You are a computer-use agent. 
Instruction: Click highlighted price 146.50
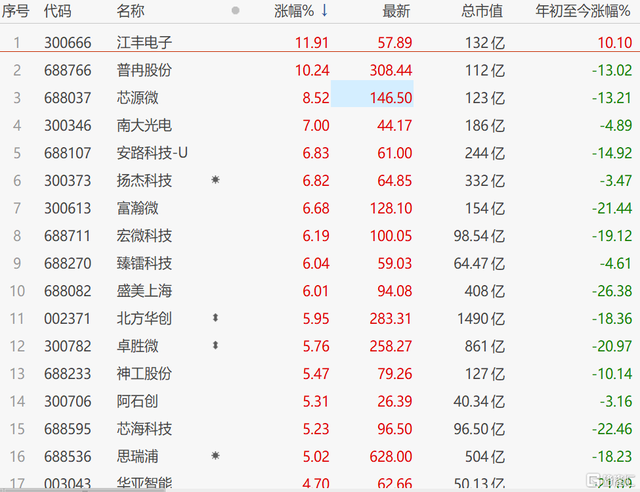pyautogui.click(x=391, y=98)
